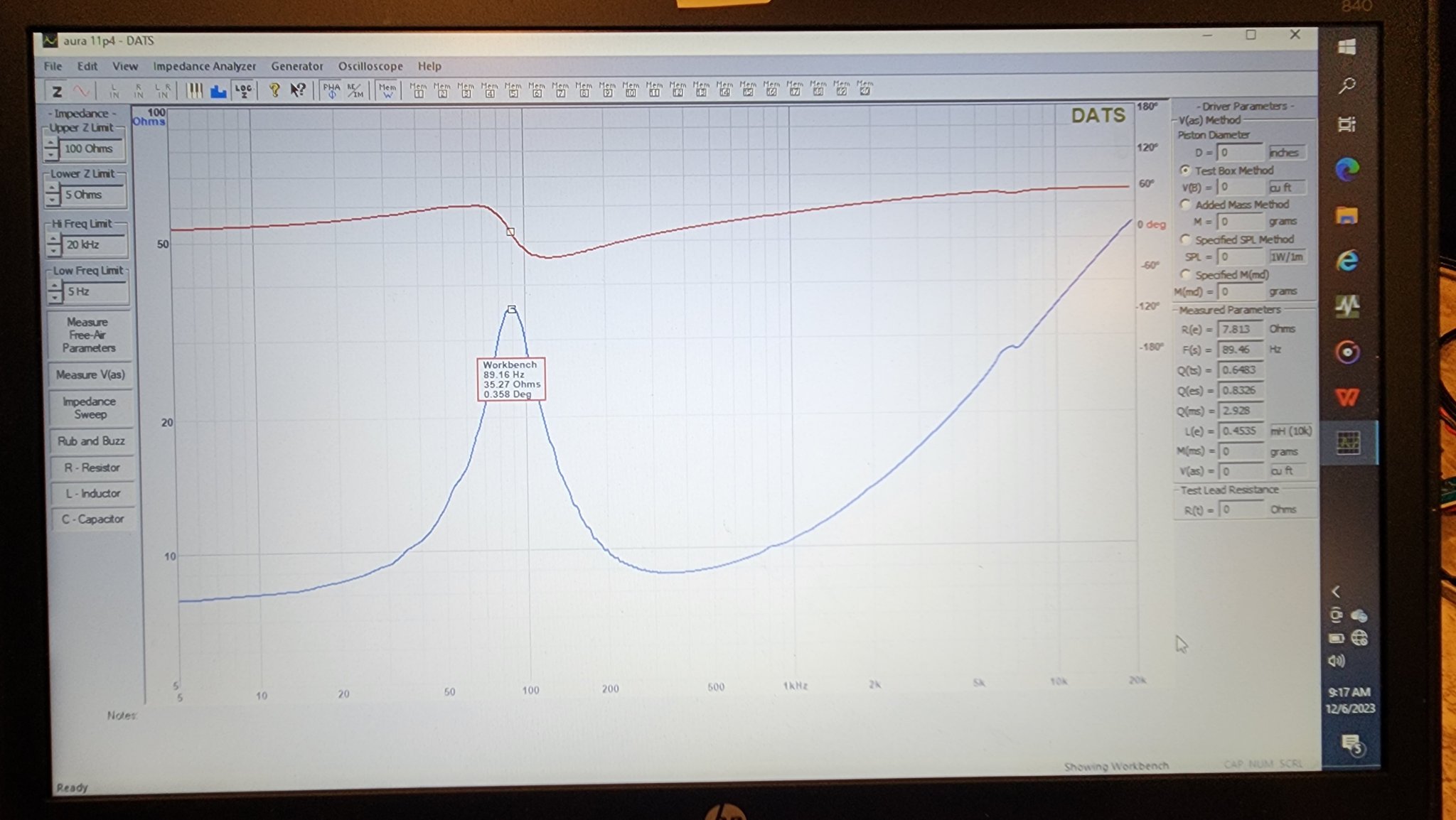Select the Mem 10 memory slot icon
This screenshot has height=820, width=1456.
(631, 90)
